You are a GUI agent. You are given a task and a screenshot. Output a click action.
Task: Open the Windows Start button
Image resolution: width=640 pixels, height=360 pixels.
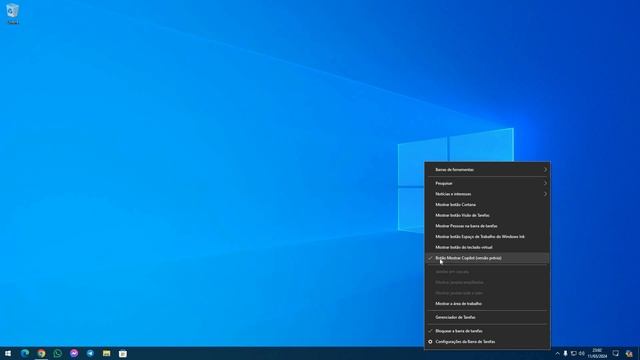pyautogui.click(x=8, y=353)
